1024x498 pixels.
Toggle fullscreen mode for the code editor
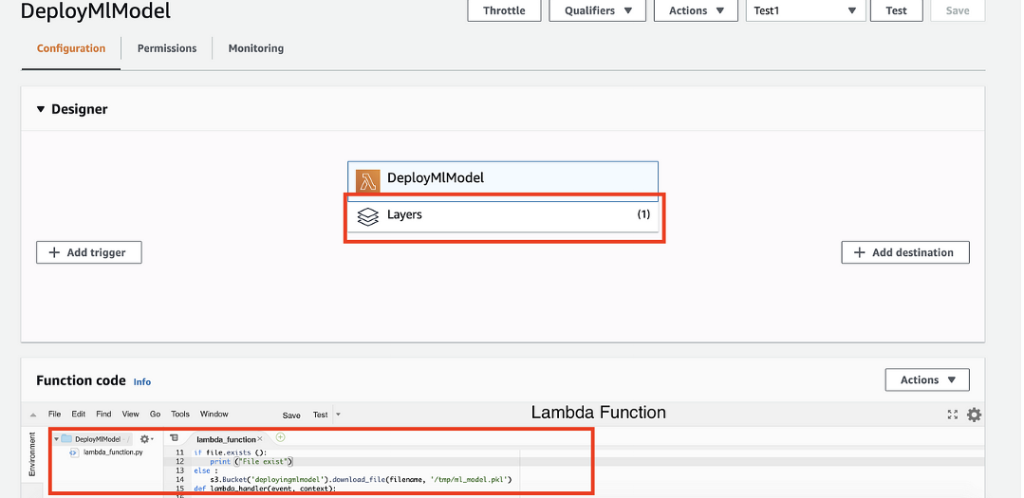click(952, 415)
